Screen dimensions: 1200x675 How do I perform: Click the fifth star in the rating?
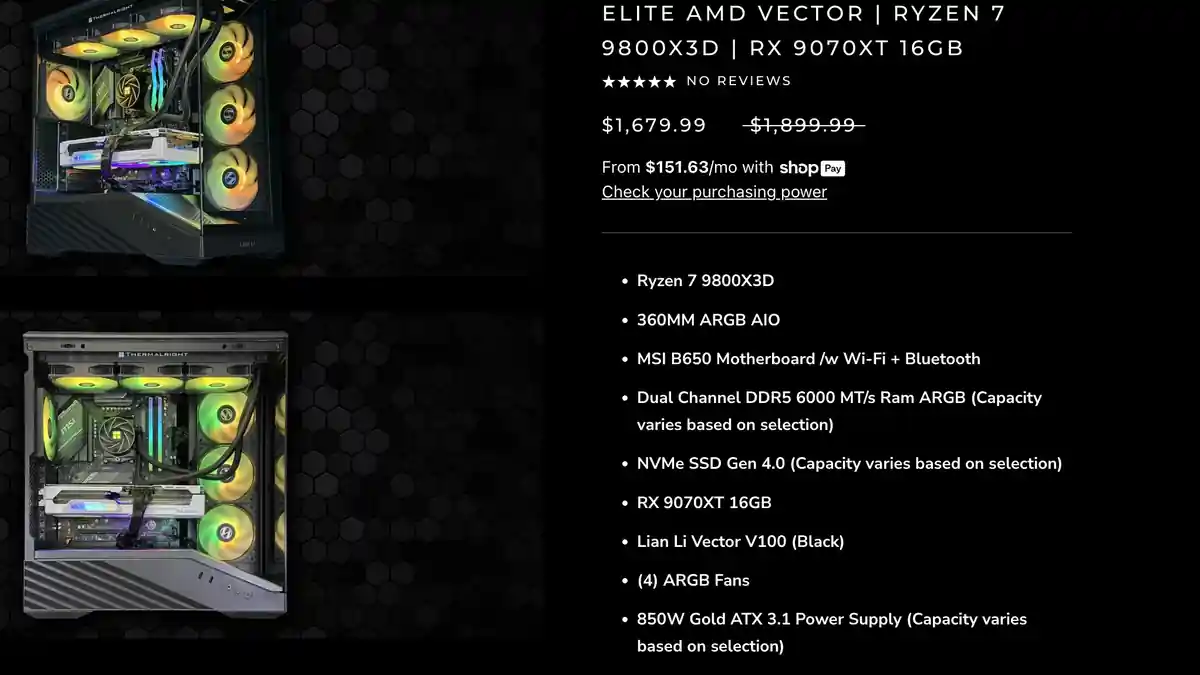point(670,82)
